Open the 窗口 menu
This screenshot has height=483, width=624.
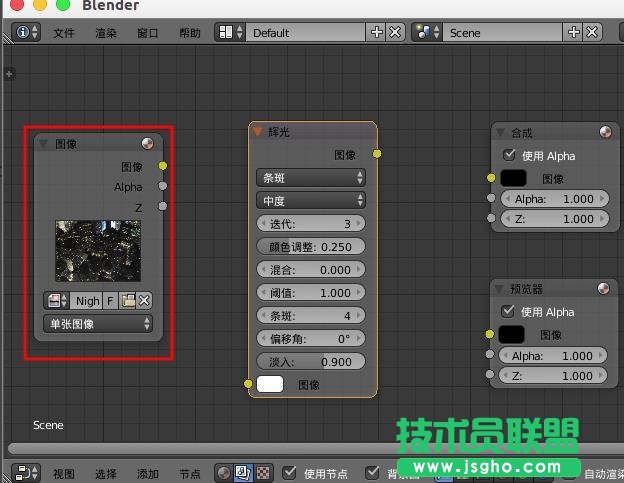[148, 33]
